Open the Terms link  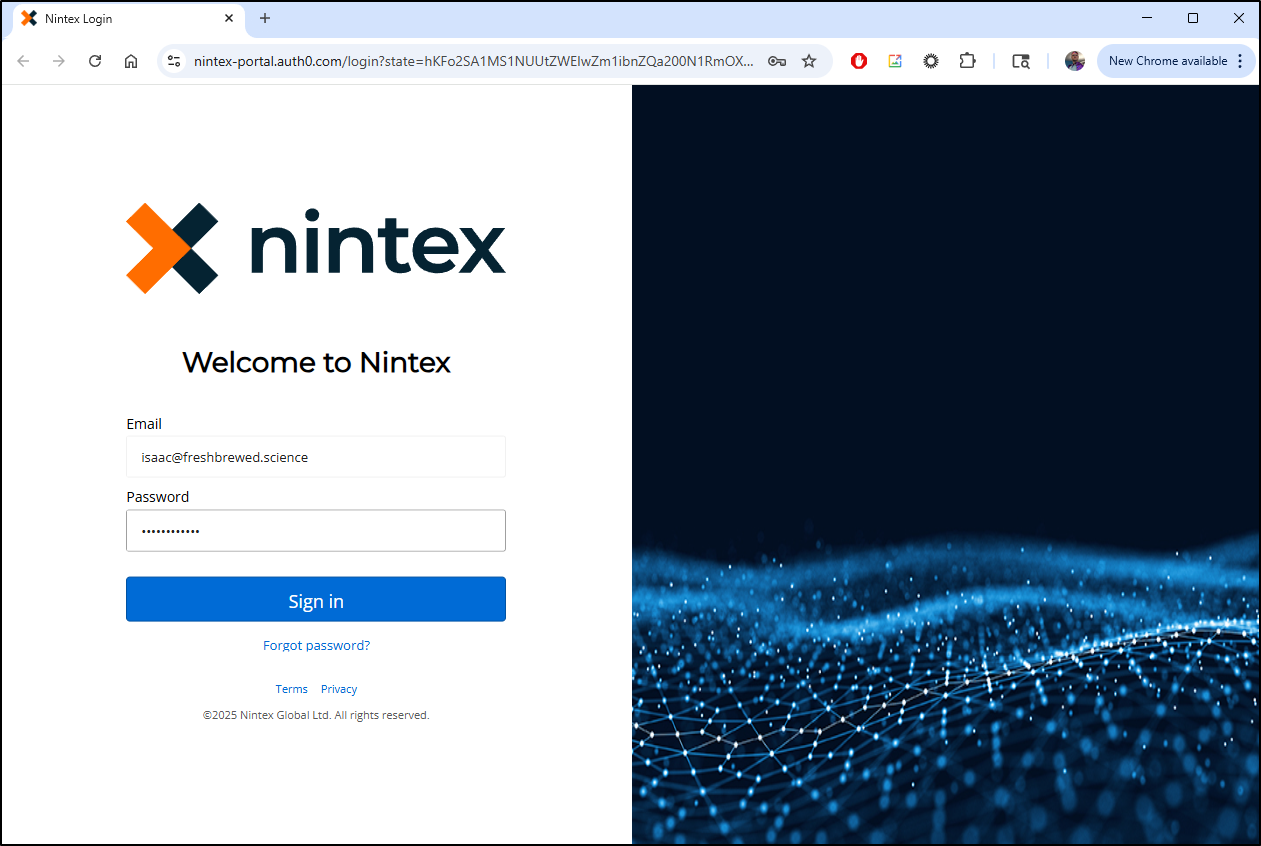coord(292,689)
